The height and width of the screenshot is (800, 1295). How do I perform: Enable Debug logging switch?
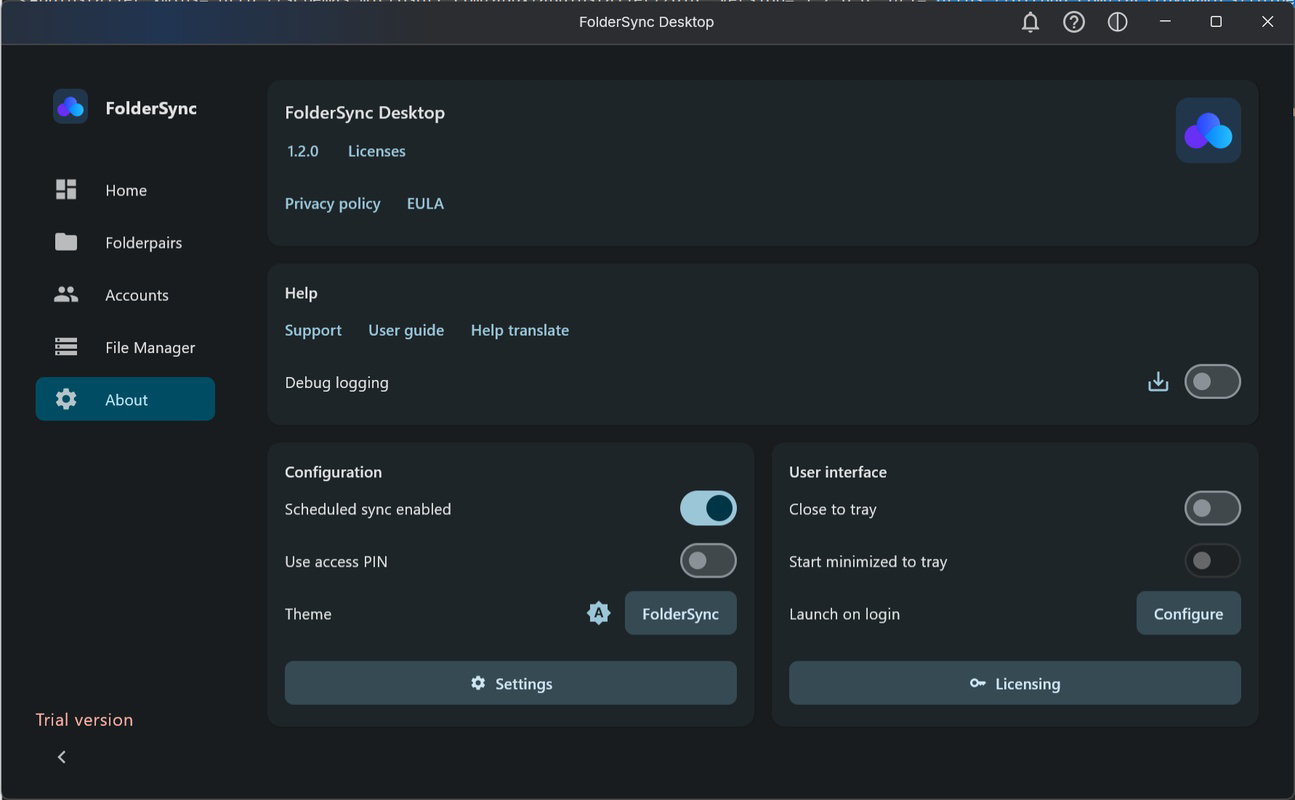click(x=1212, y=382)
